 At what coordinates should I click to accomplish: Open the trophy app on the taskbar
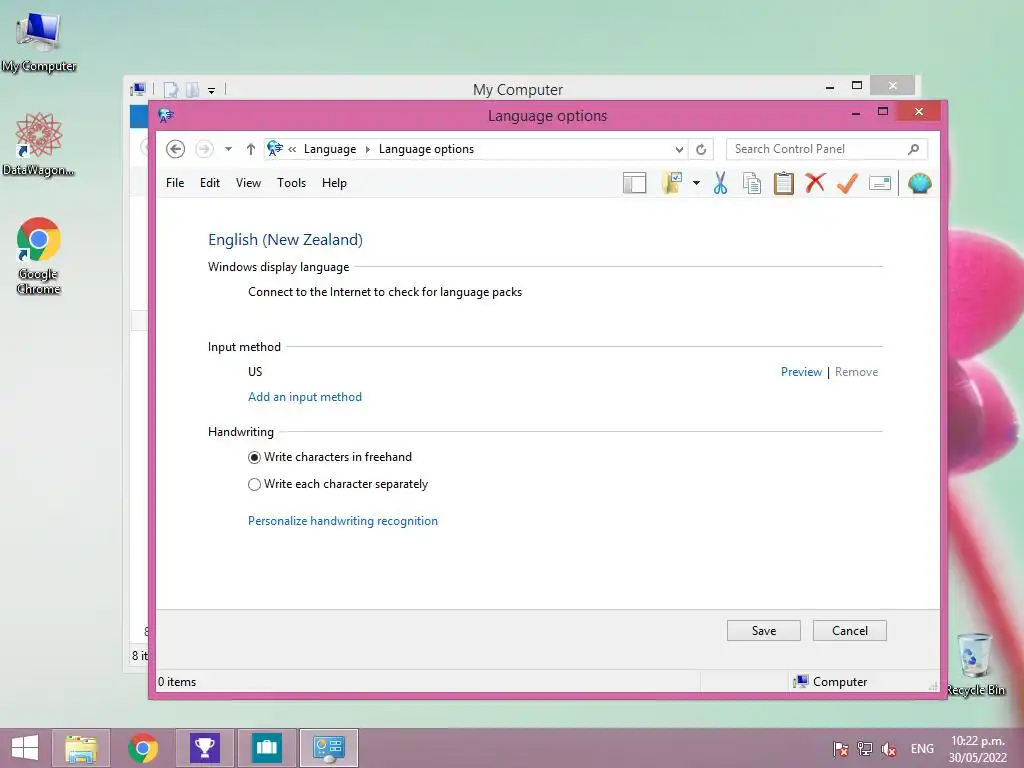(x=204, y=748)
